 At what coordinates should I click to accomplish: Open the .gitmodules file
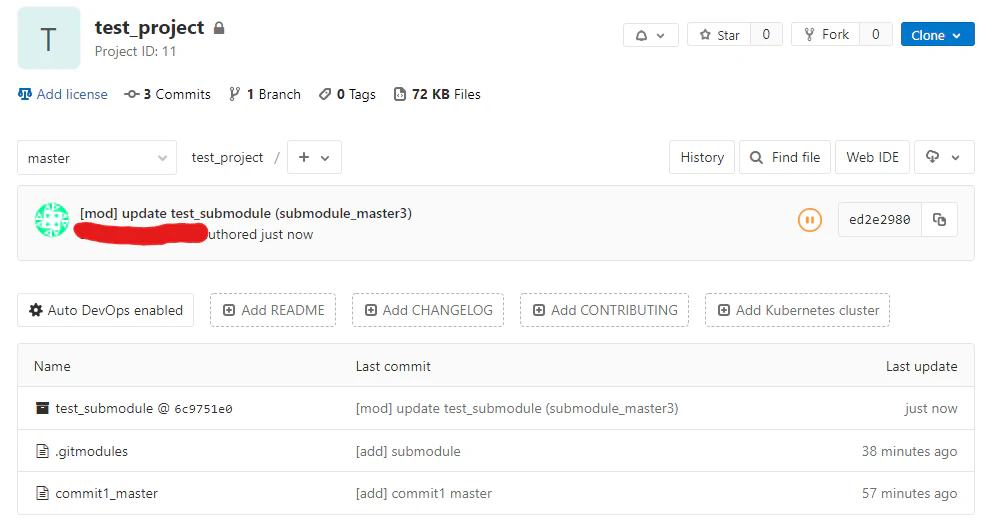pyautogui.click(x=92, y=451)
